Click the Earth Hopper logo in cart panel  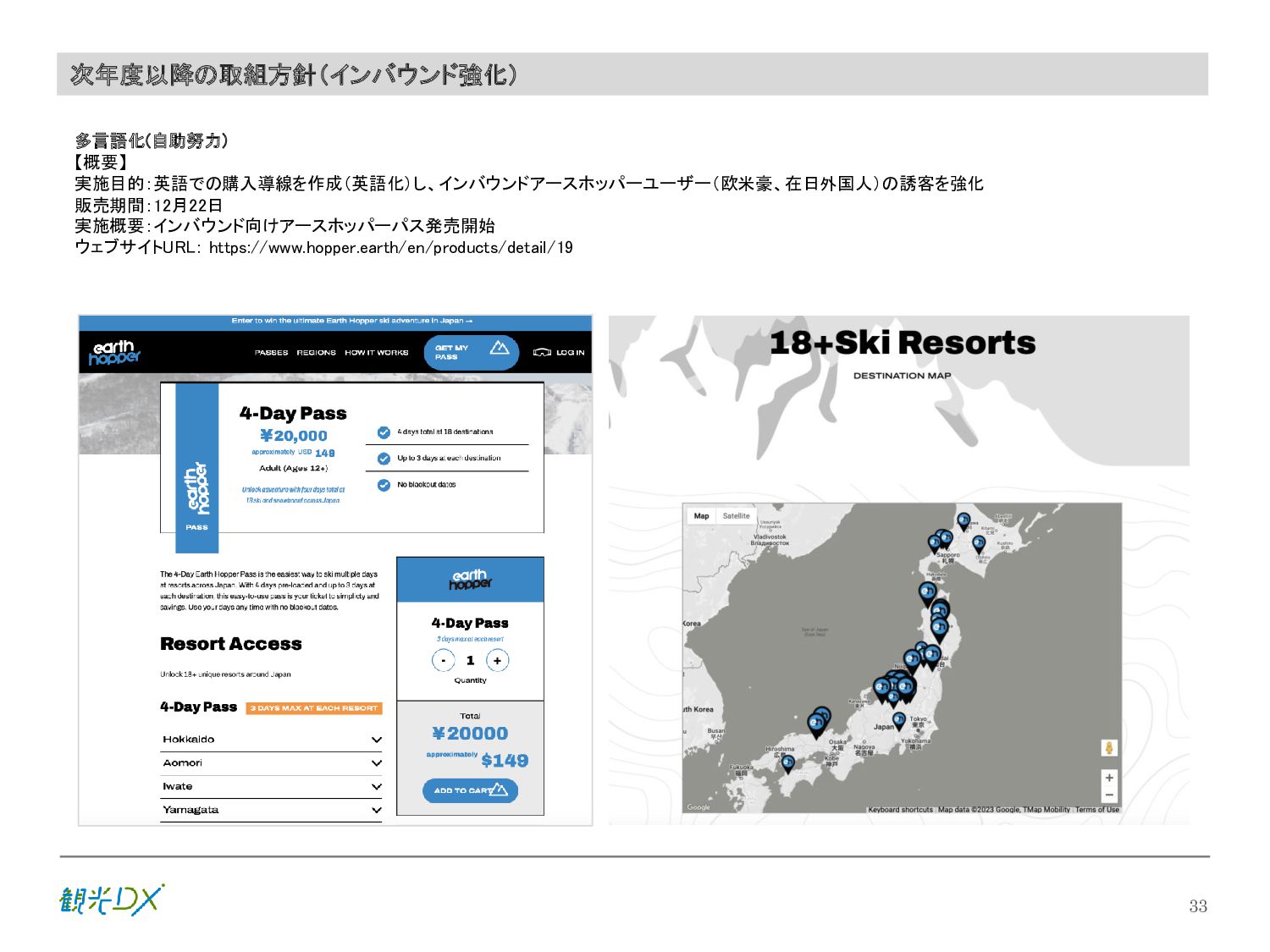(470, 580)
